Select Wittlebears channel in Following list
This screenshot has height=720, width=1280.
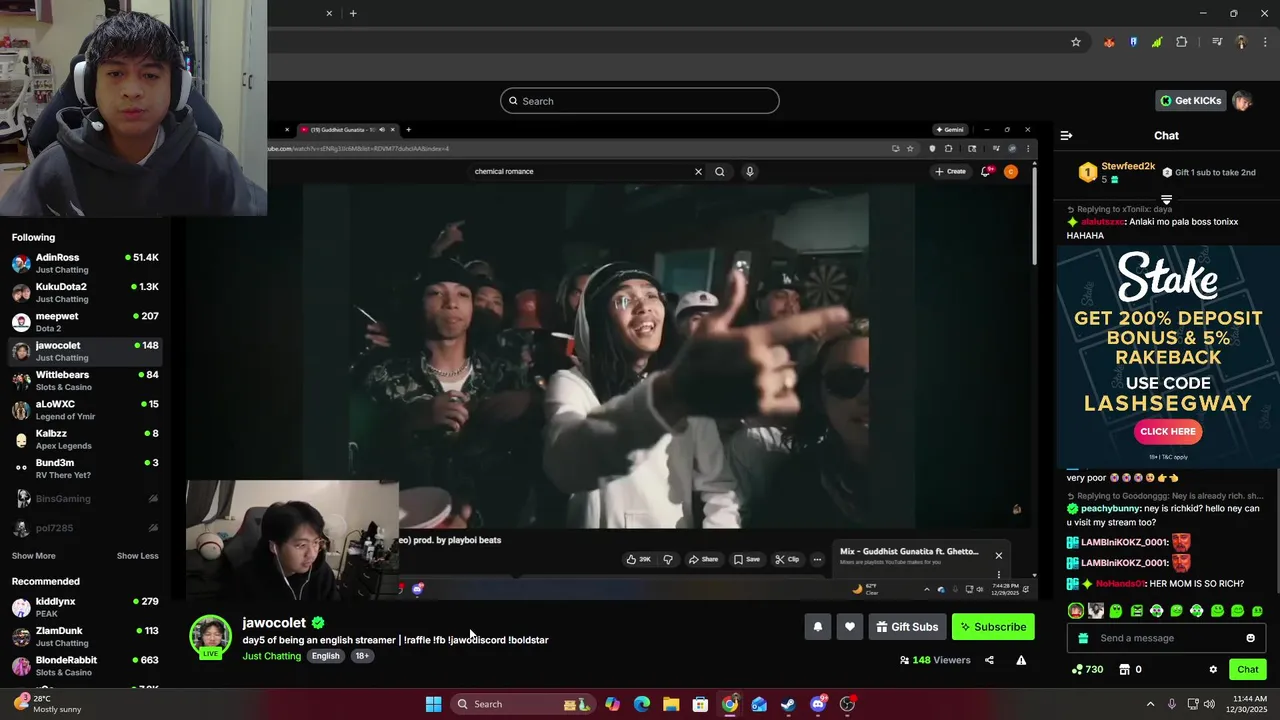coord(86,380)
